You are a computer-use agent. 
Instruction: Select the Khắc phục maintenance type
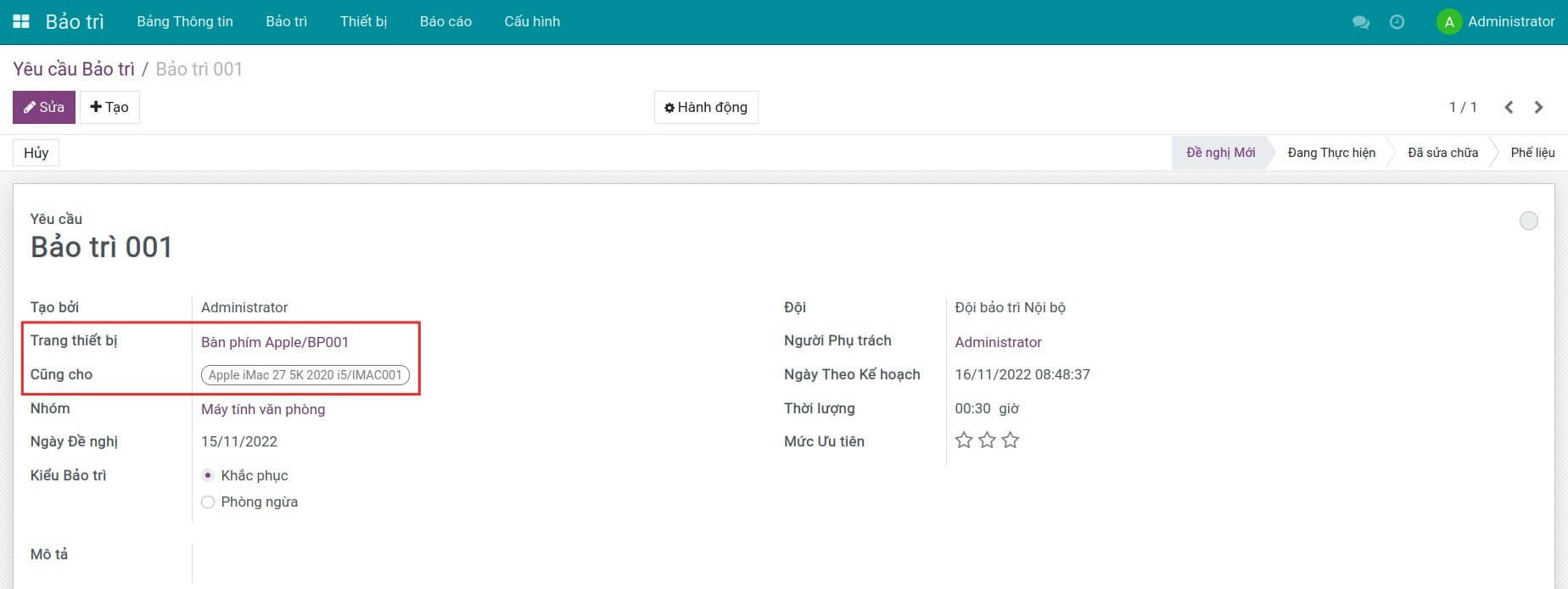(208, 475)
